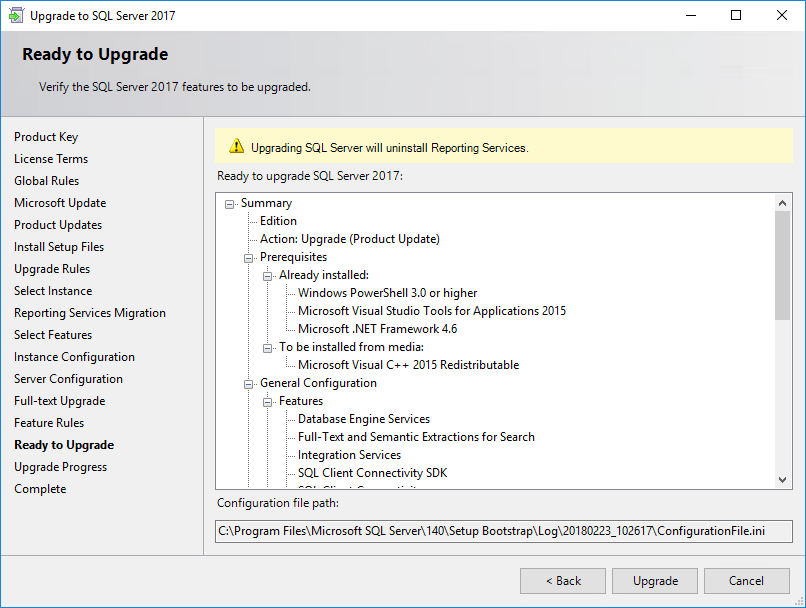
Task: Click the Prerequisites tree label
Action: [293, 257]
